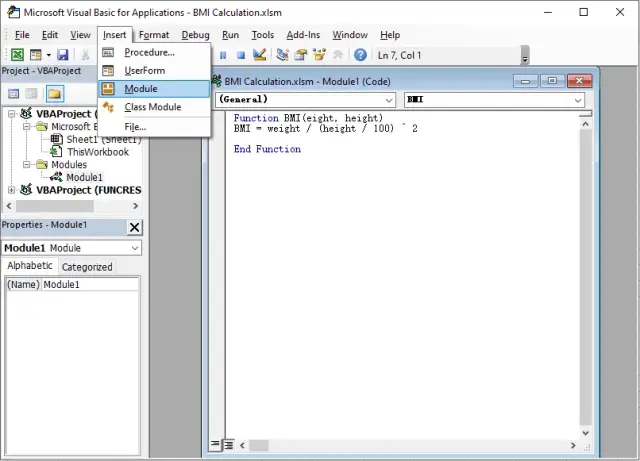640x461 pixels.
Task: Switch to Procedure View button
Action: [x=214, y=444]
